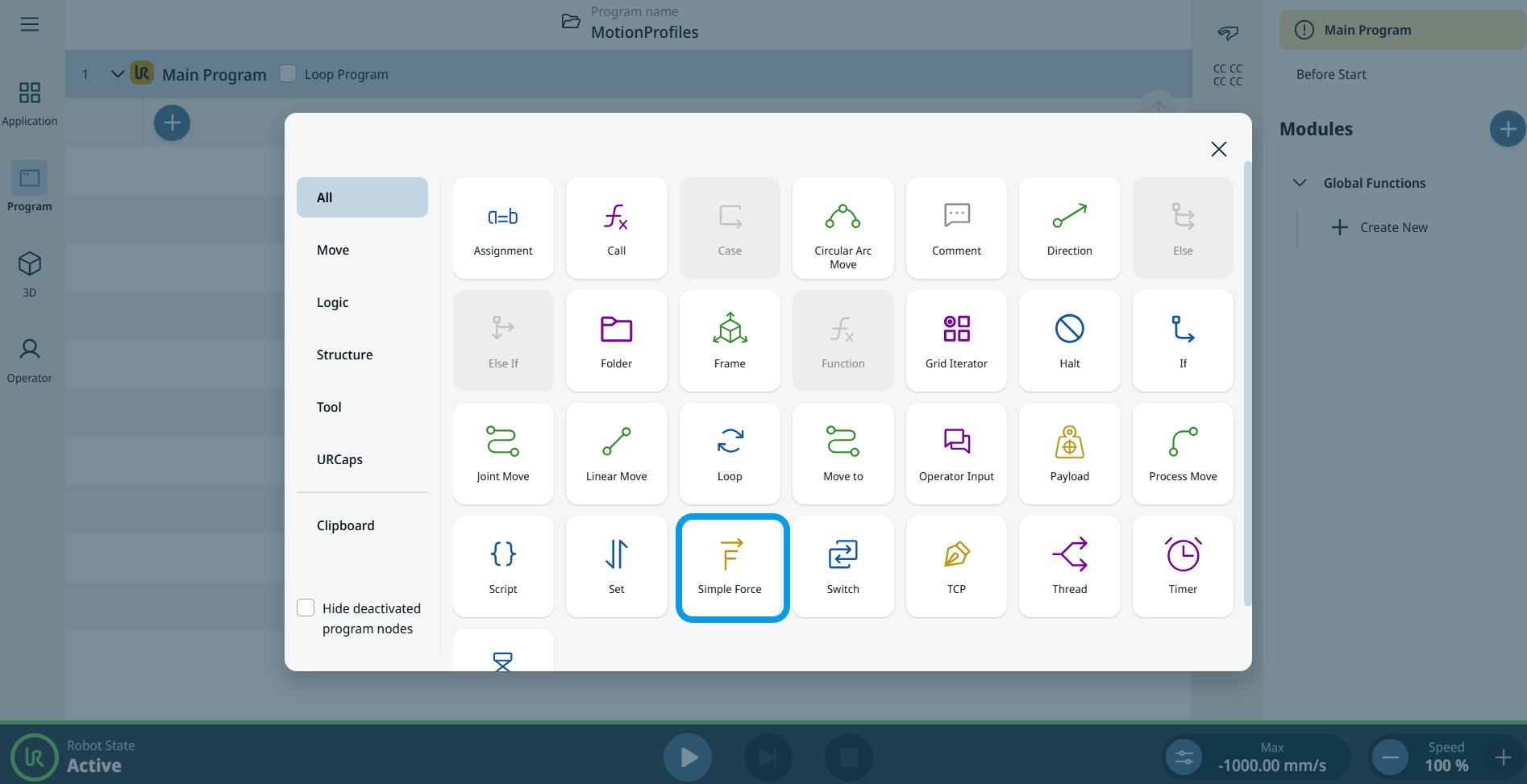
Task: Add a Thread node
Action: pos(1069,566)
